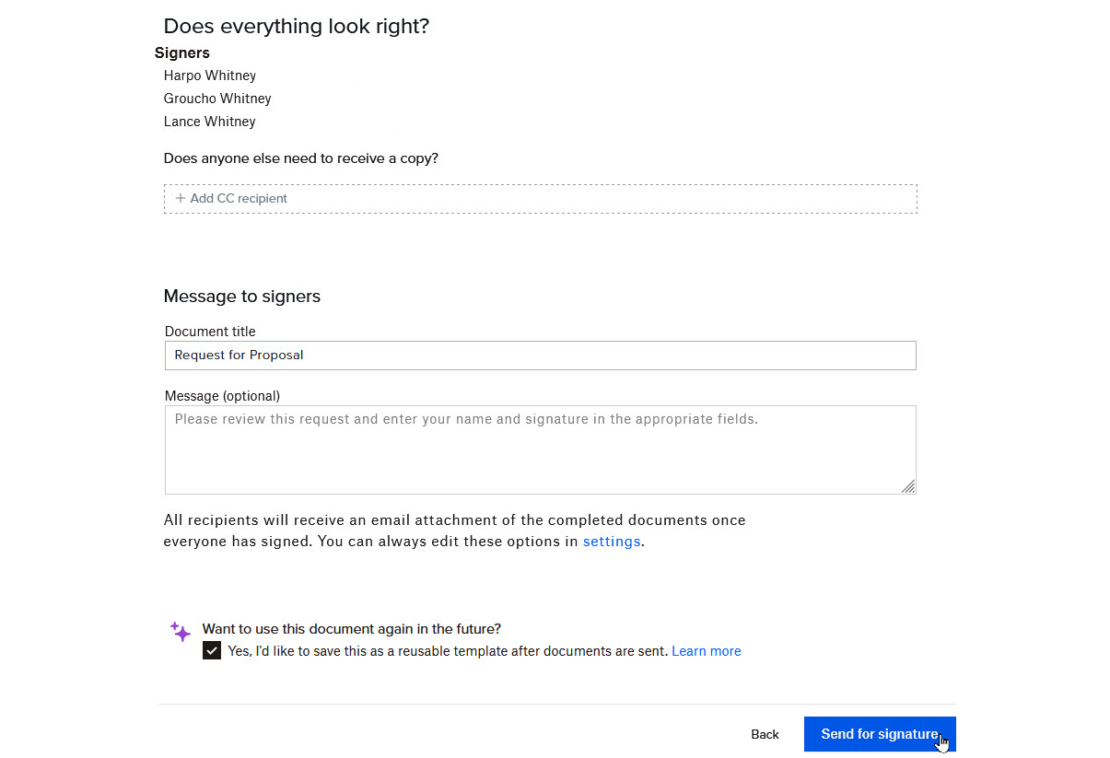Select the signer name Harpo Whitney

[209, 75]
